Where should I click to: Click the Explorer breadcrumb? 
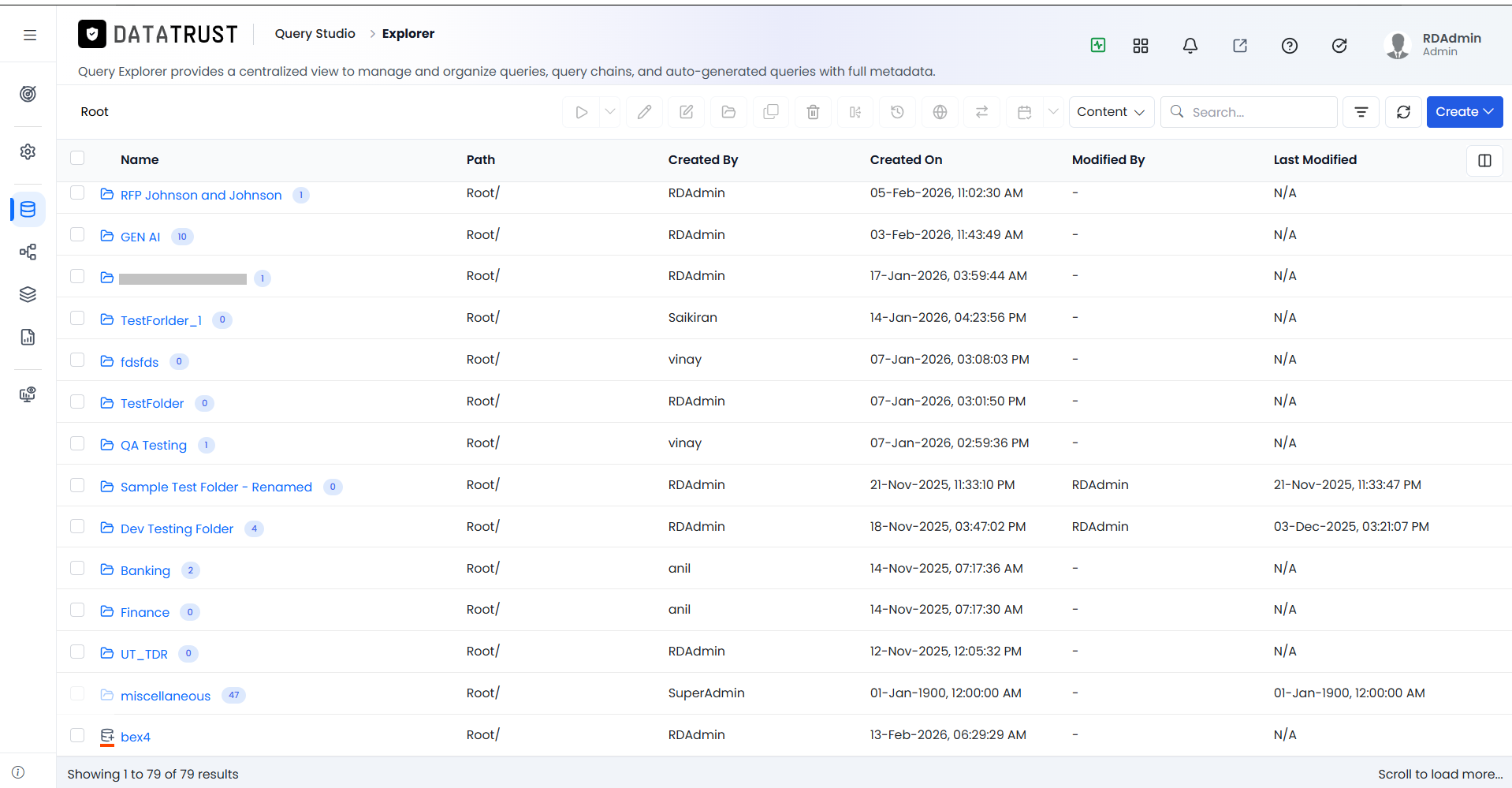pyautogui.click(x=408, y=34)
